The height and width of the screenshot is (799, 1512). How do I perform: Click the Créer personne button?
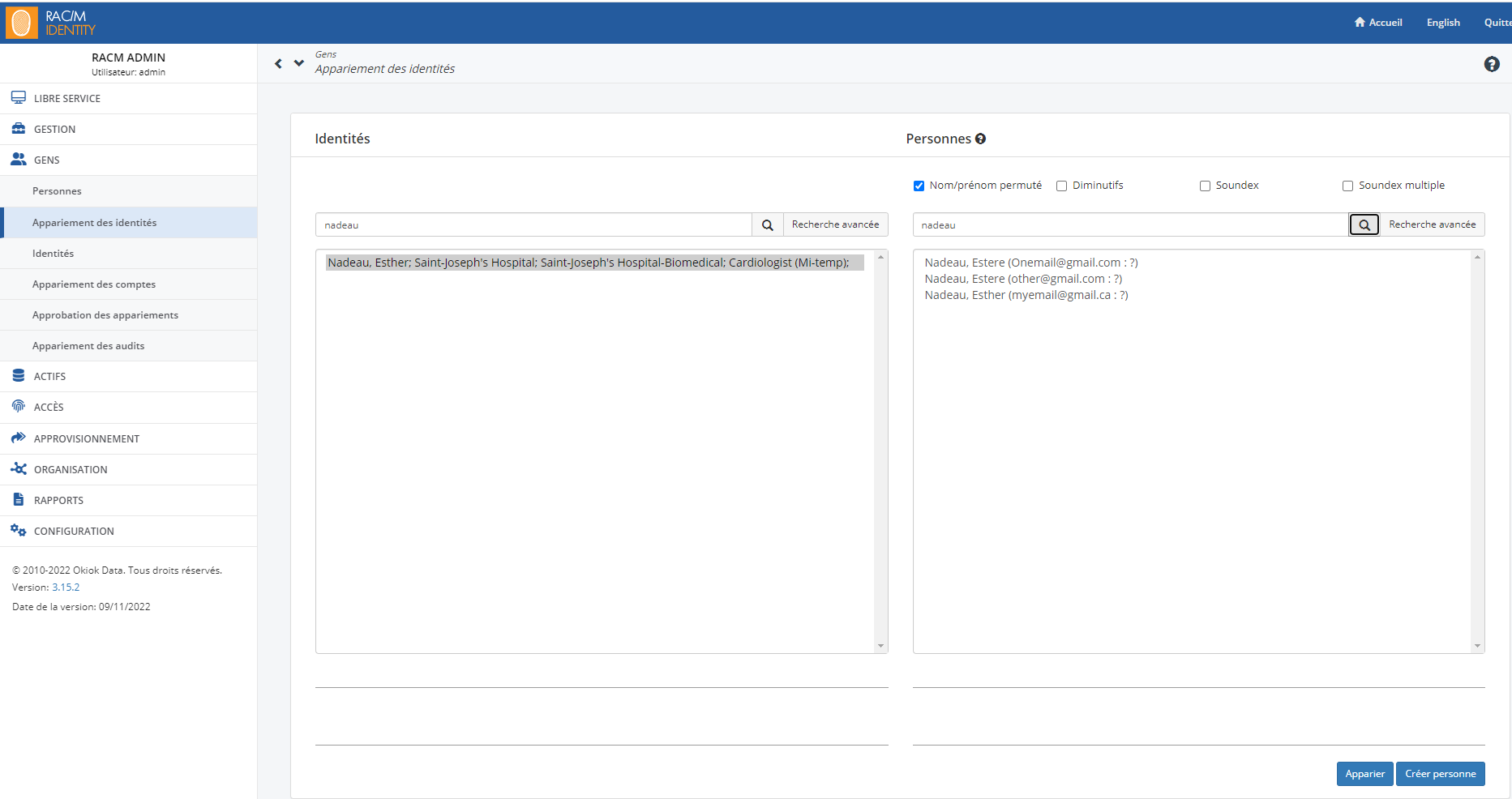click(1441, 774)
